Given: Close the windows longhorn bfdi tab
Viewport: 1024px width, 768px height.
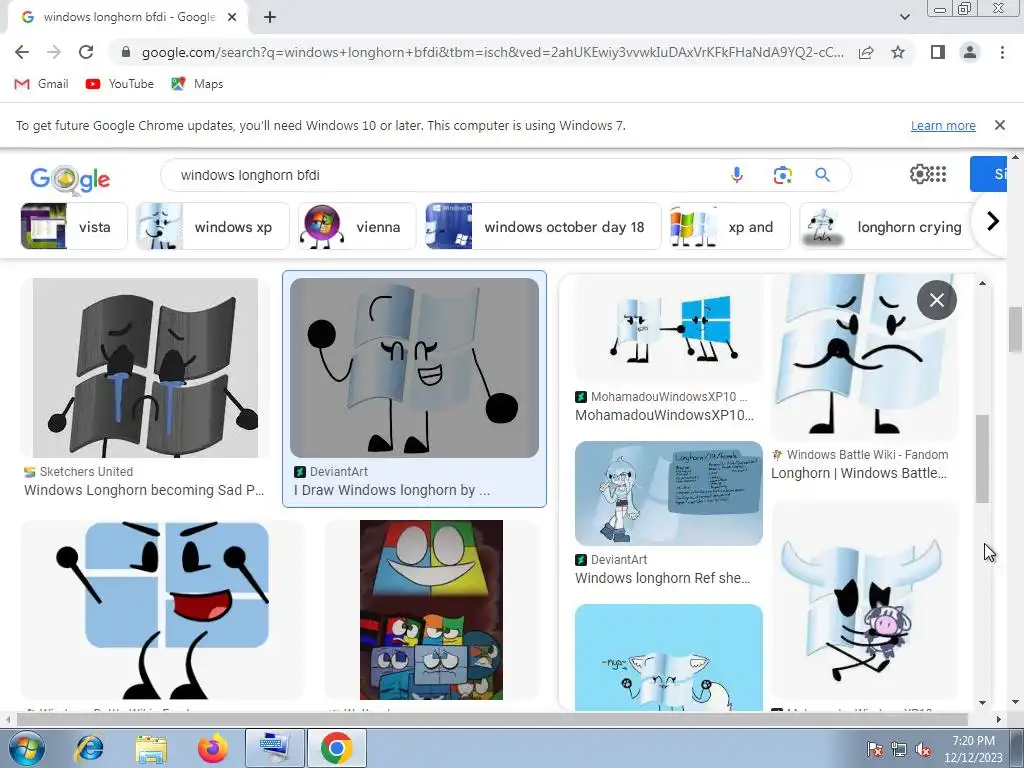Looking at the screenshot, I should point(232,17).
